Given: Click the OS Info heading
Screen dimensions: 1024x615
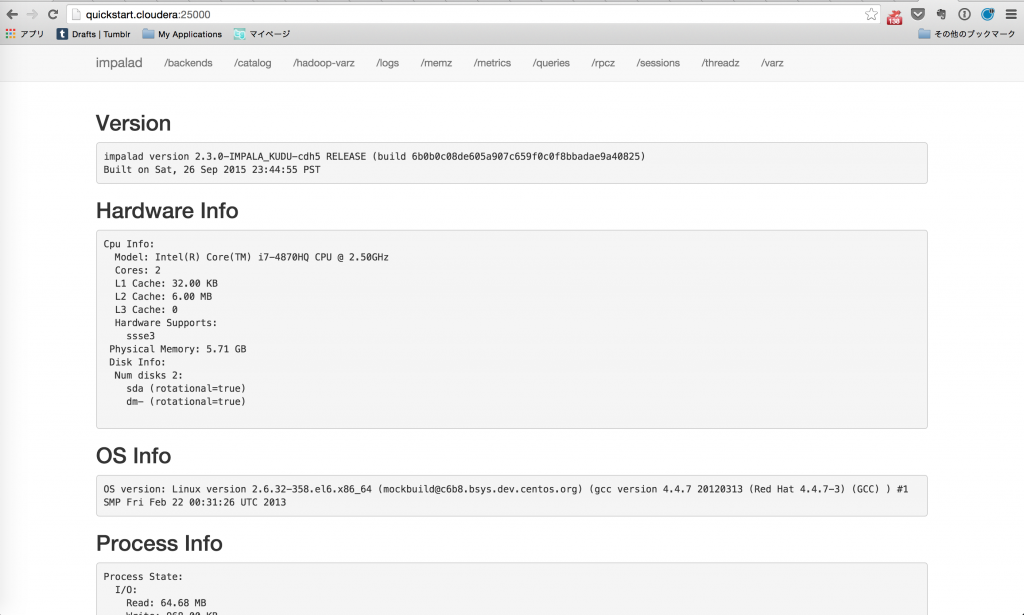Looking at the screenshot, I should pos(133,456).
